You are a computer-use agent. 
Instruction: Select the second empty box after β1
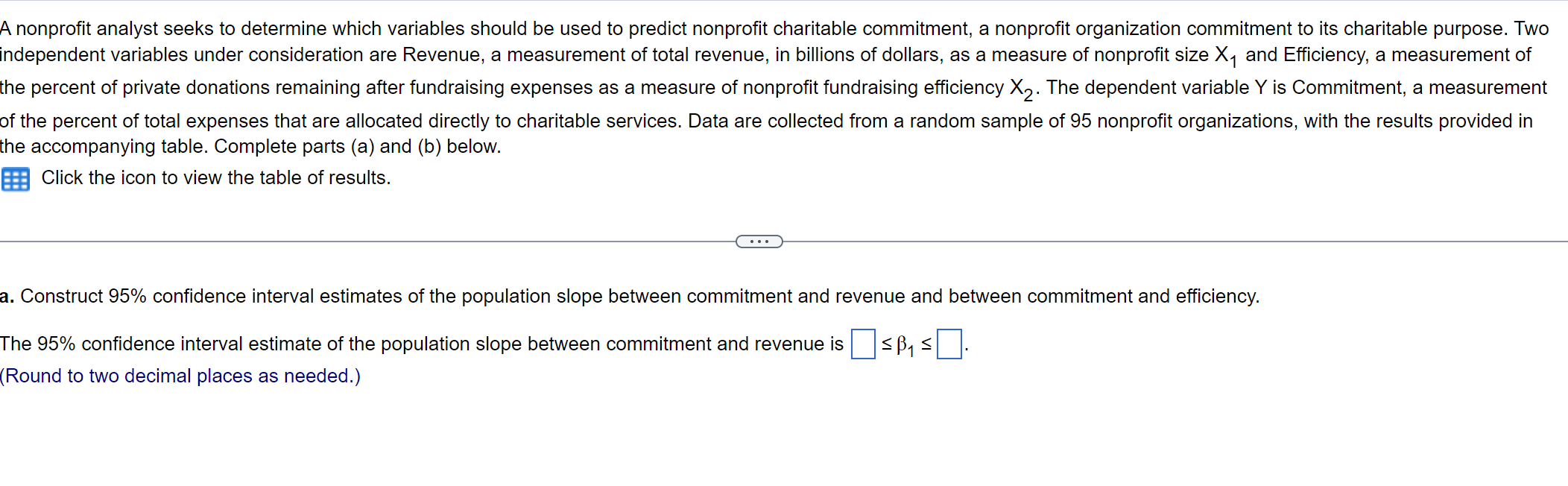949,344
